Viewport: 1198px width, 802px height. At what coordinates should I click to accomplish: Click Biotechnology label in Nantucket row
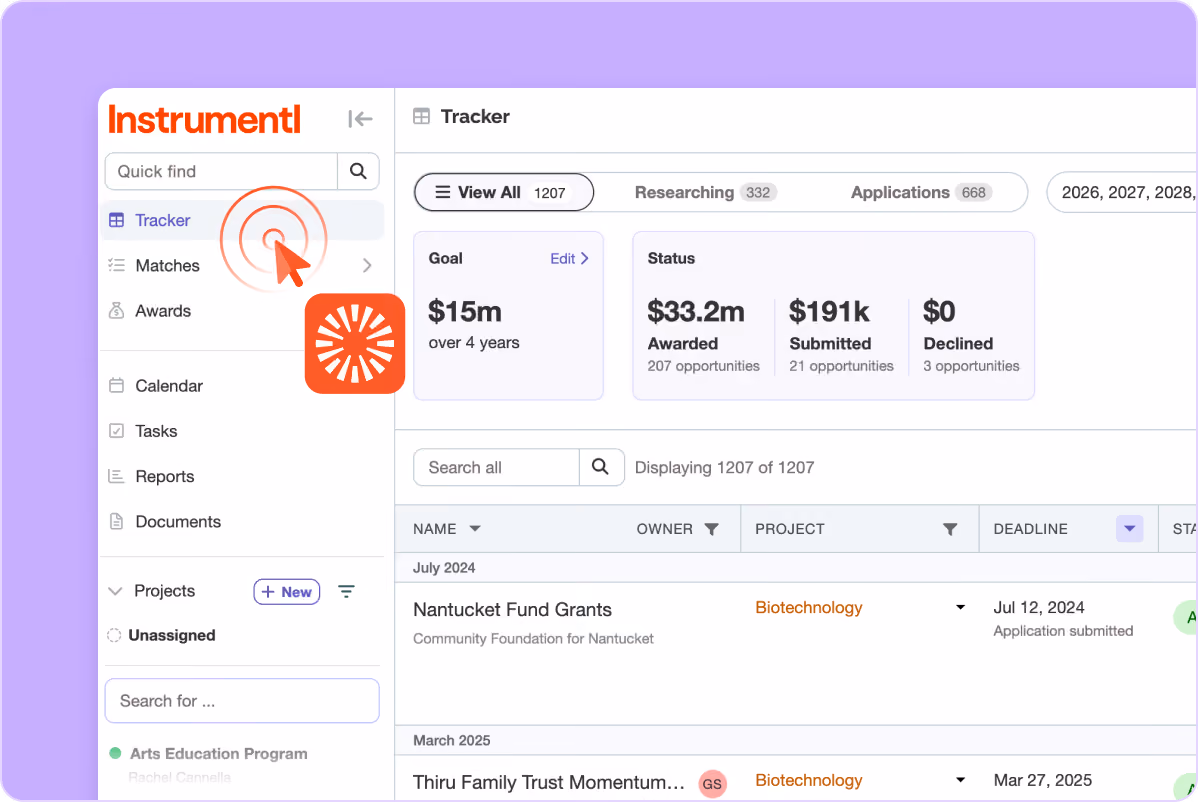(808, 608)
